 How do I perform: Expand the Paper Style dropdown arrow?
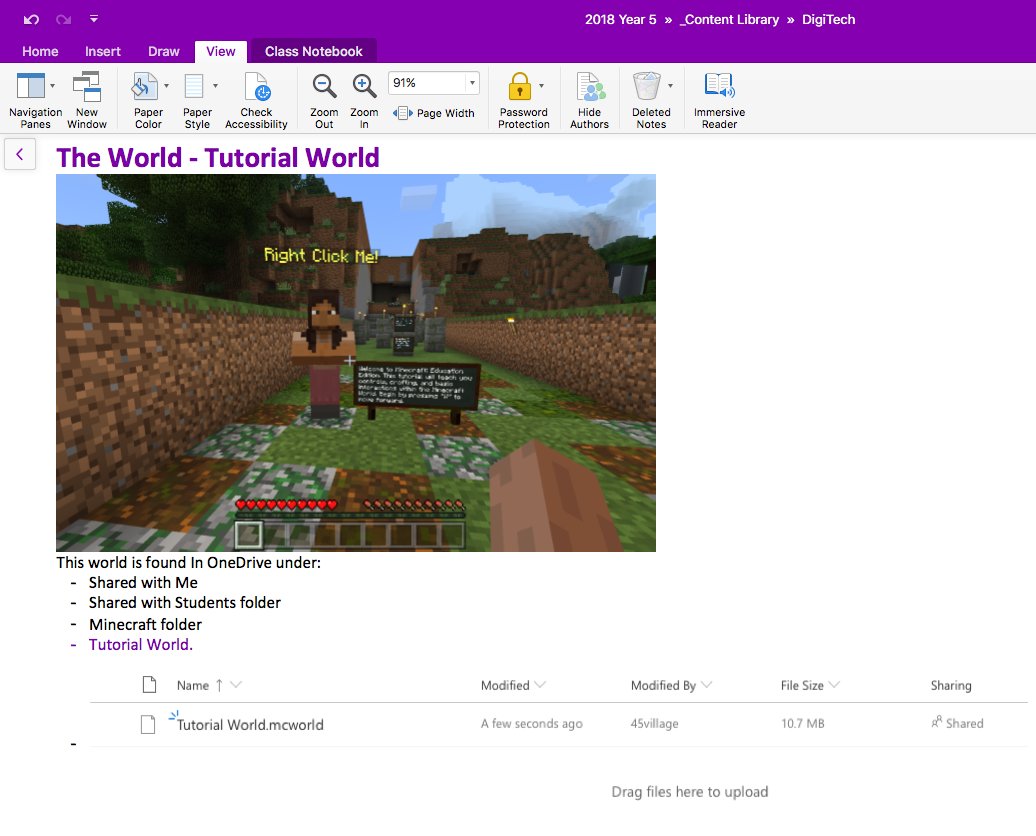(215, 86)
